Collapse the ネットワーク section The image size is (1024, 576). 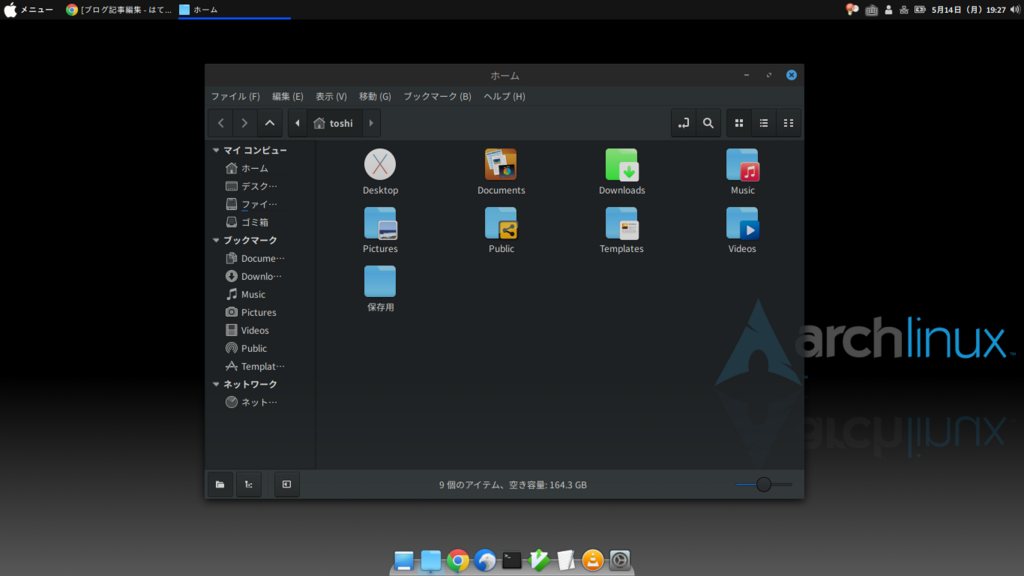216,384
